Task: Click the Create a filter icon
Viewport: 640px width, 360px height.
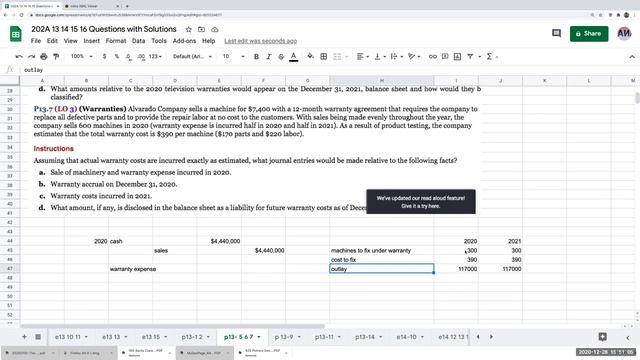Action: click(470, 56)
